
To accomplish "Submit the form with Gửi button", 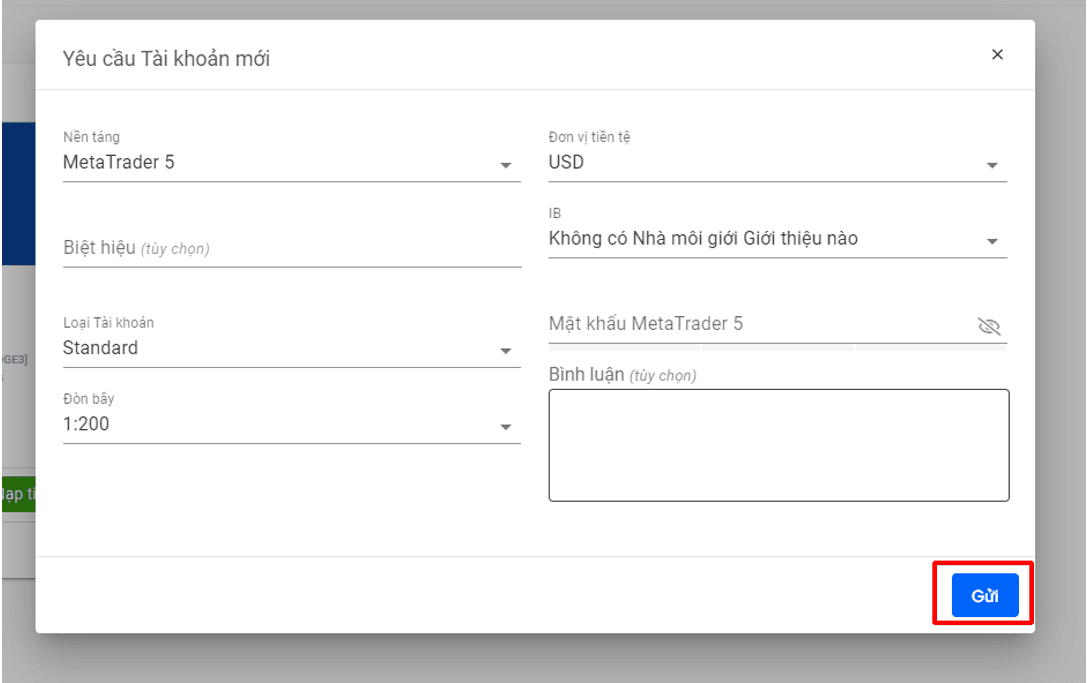I will tap(985, 595).
